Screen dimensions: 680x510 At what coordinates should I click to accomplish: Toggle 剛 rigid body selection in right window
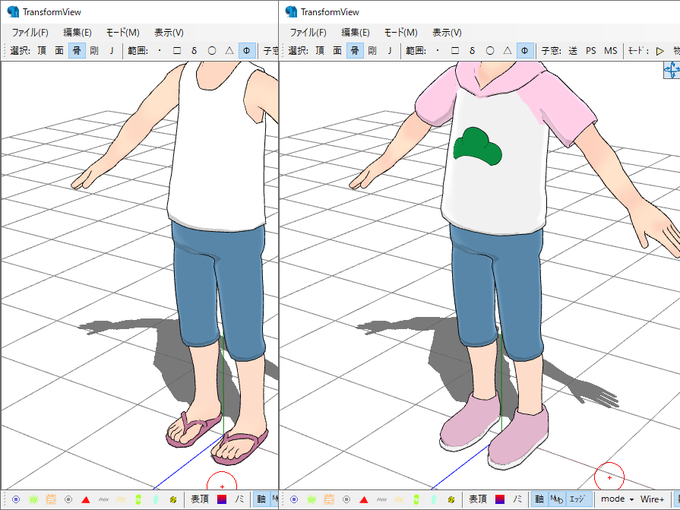372,51
